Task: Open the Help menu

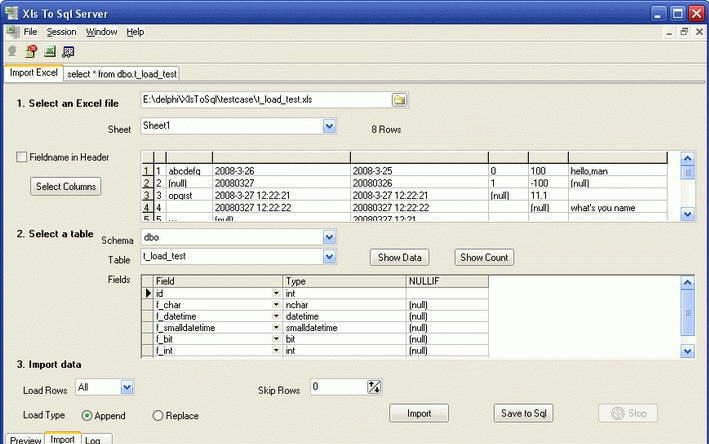Action: tap(135, 32)
